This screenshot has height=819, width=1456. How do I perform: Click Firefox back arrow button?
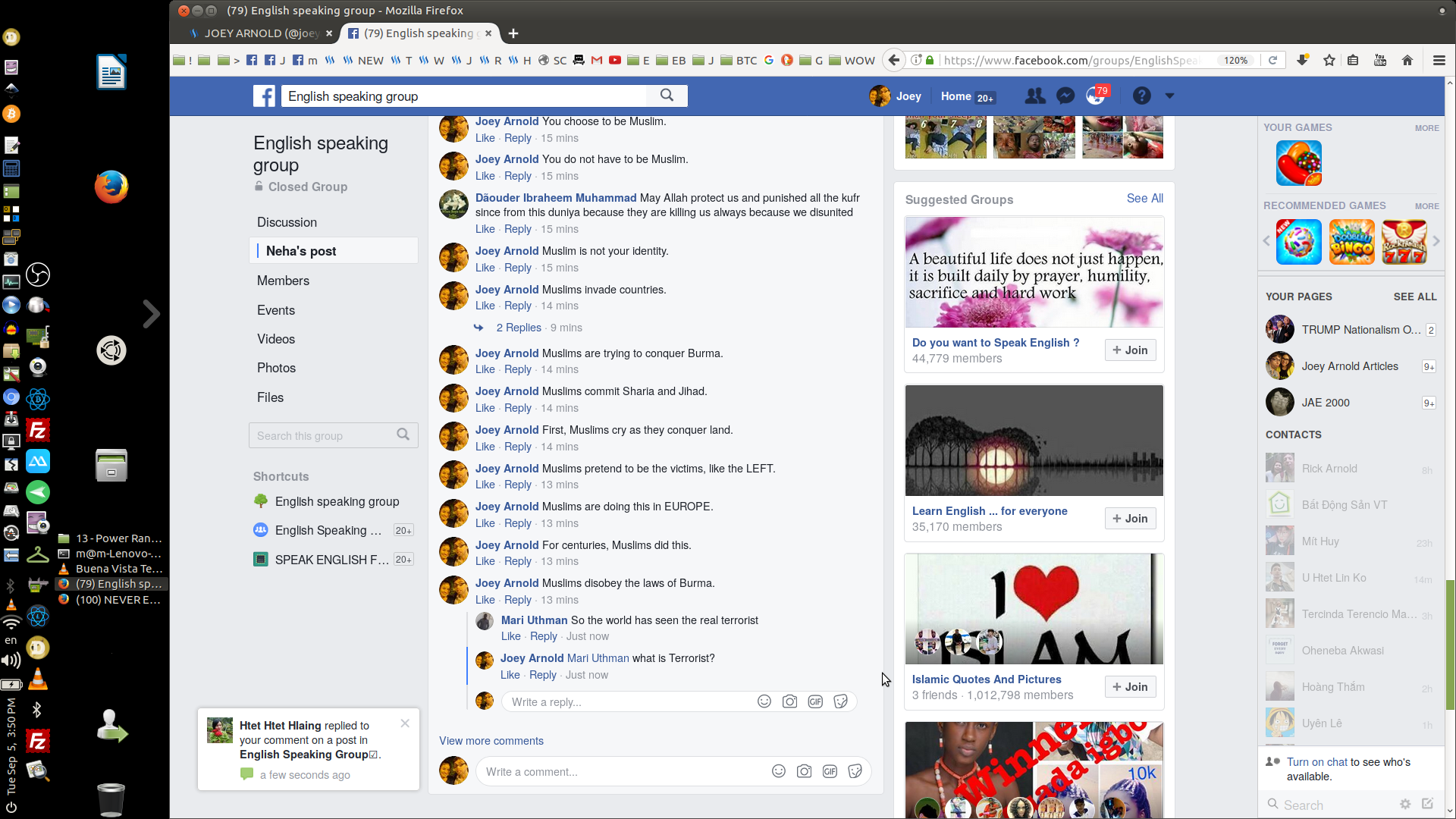pyautogui.click(x=894, y=60)
